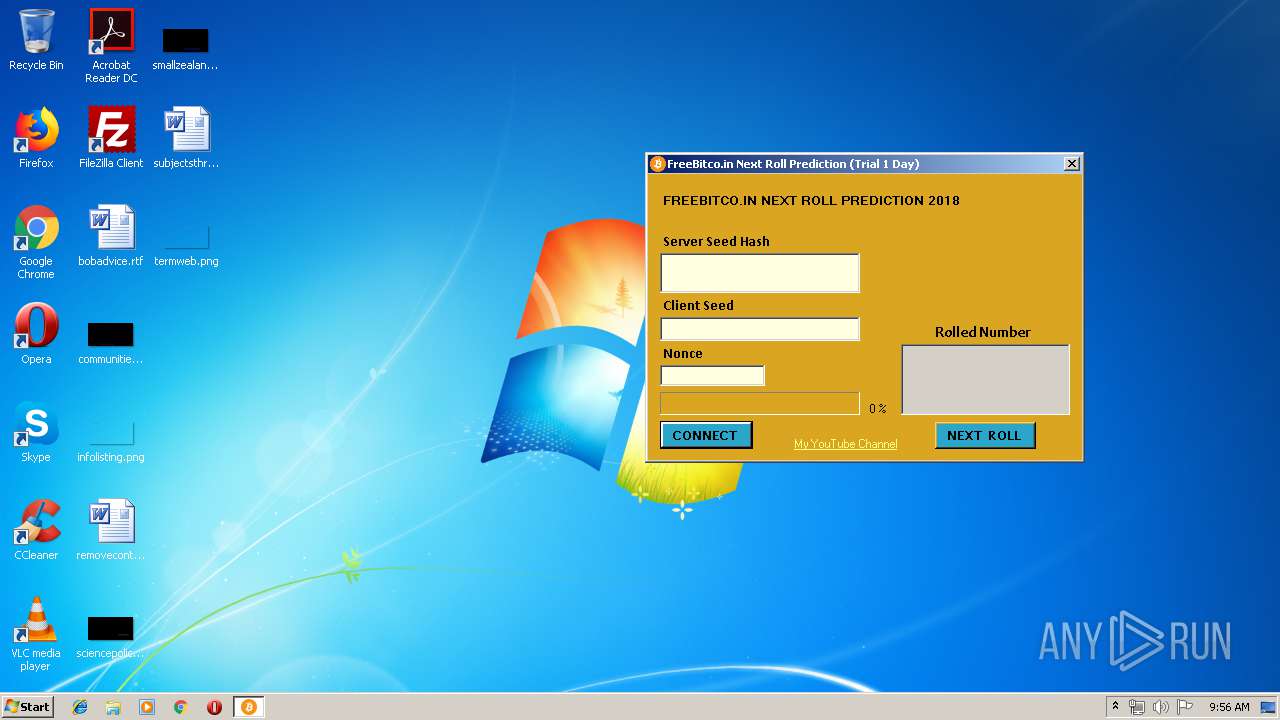Launch Skype desktop shortcut
1280x720 pixels.
pos(36,432)
